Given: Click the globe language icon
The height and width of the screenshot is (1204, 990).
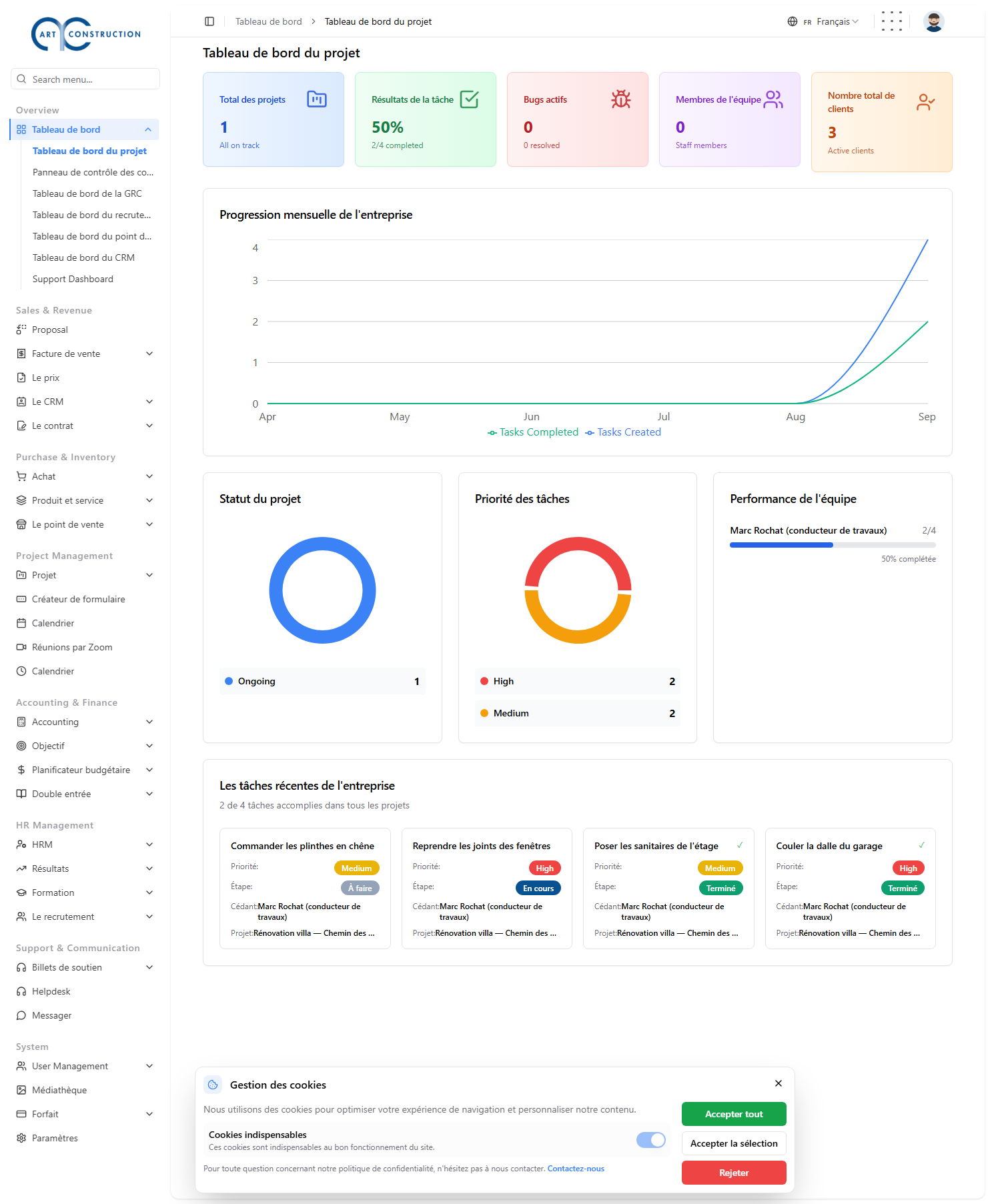Looking at the screenshot, I should coord(793,21).
